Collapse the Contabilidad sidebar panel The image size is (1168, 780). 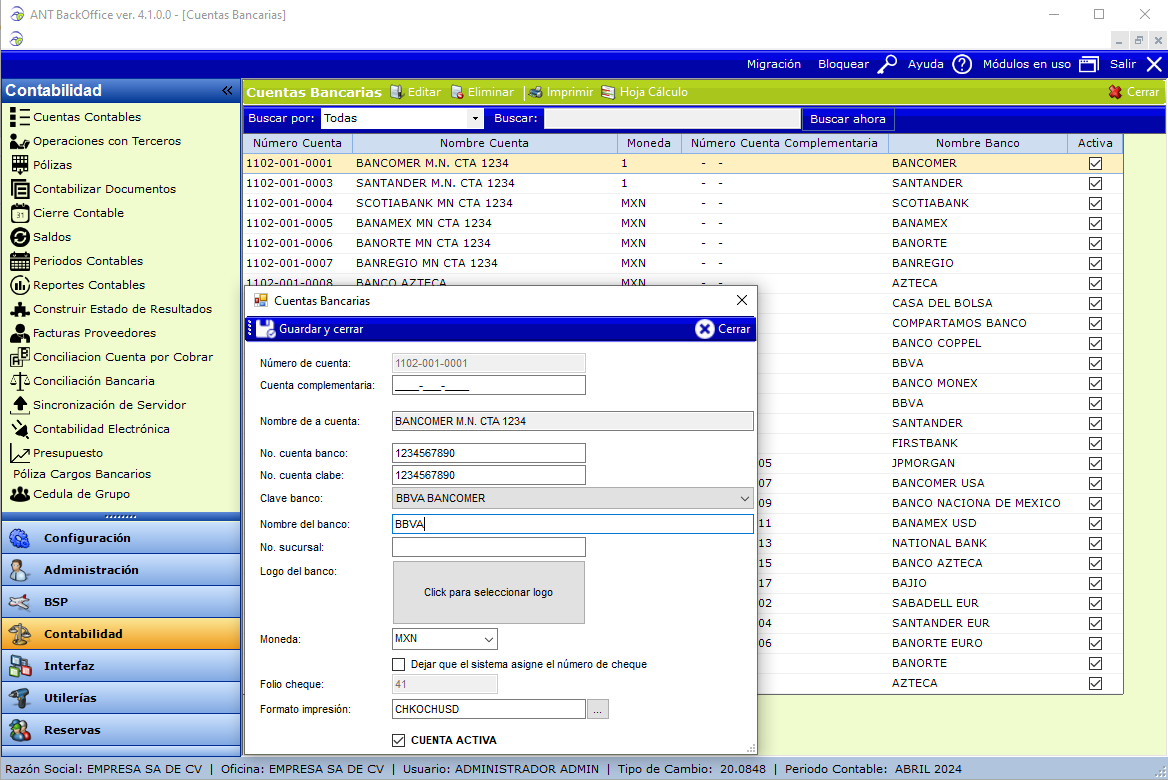227,91
